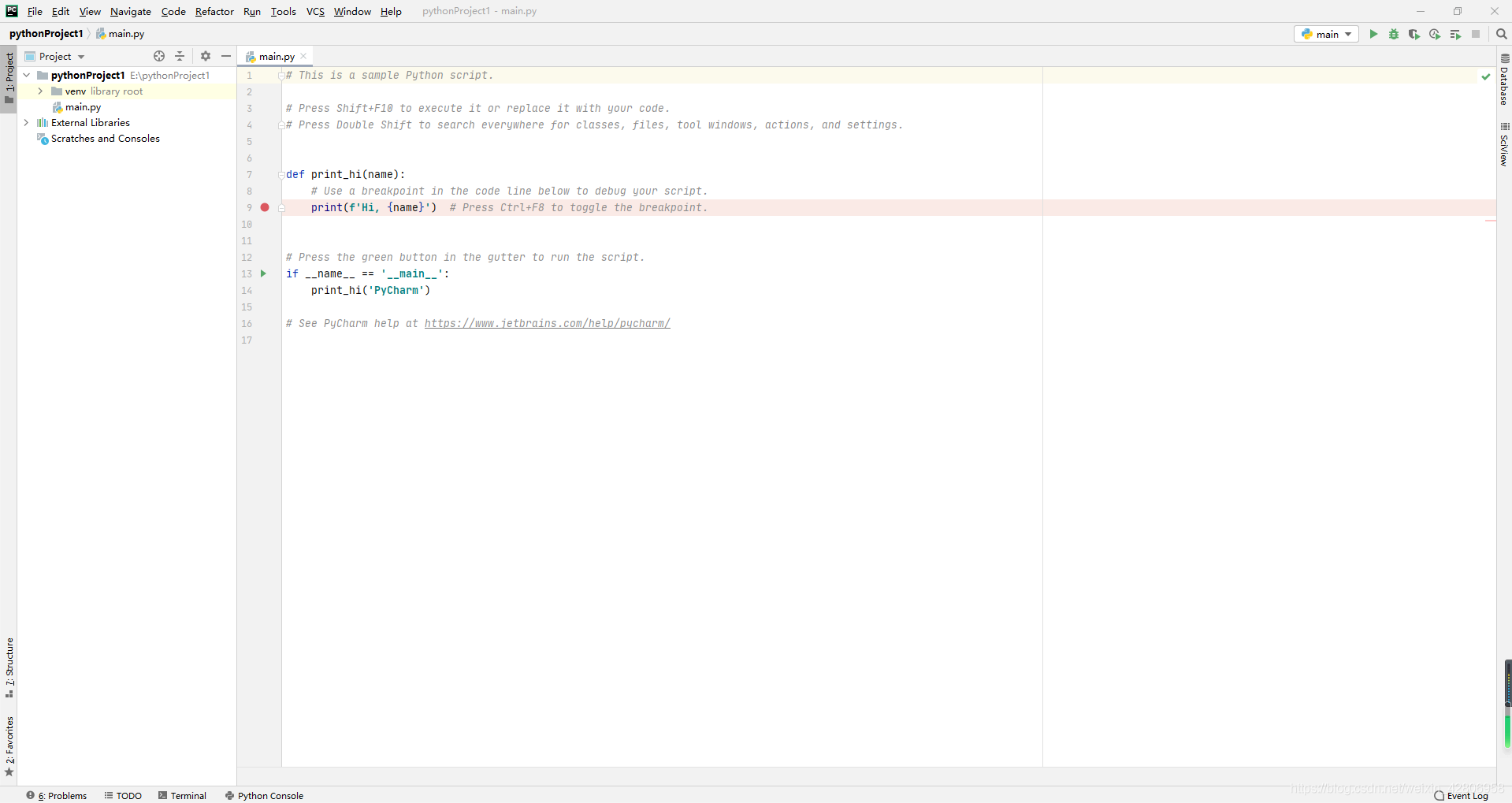Click the green inspection checkmark
Screen dimensions: 1512x803
point(1485,76)
